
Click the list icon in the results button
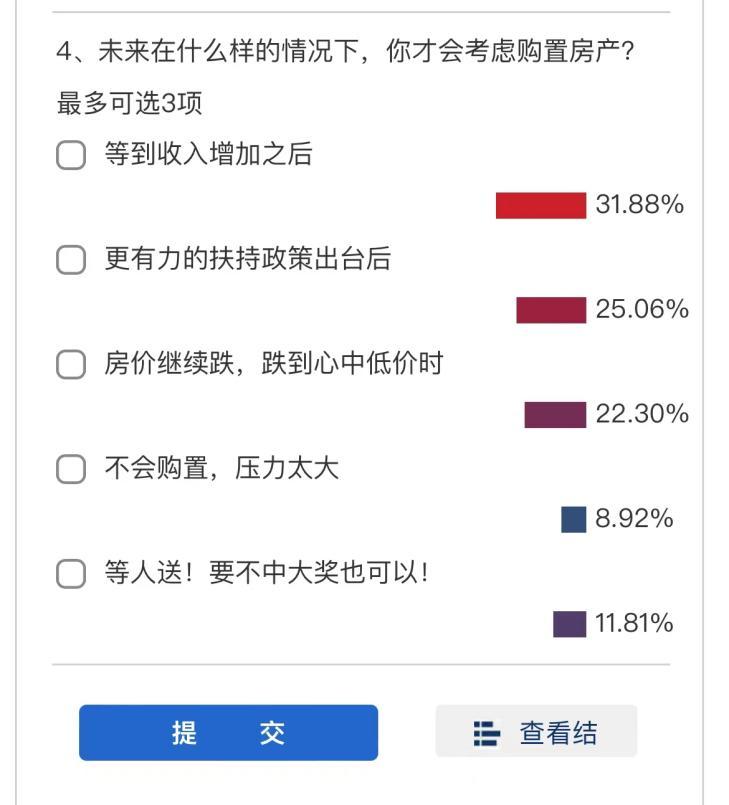(486, 733)
